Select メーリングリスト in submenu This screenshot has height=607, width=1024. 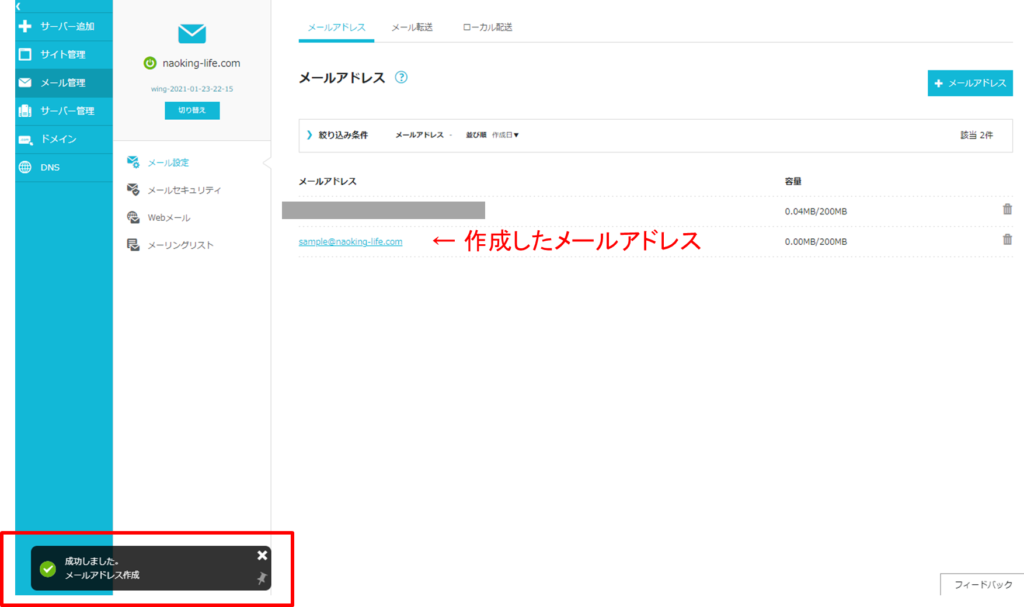point(181,245)
